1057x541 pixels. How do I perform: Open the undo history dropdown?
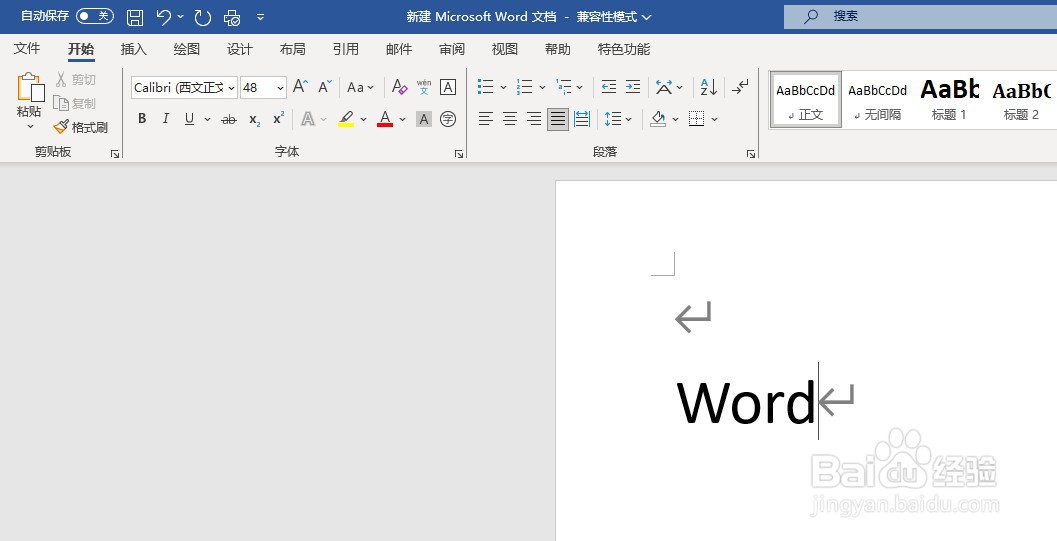181,17
